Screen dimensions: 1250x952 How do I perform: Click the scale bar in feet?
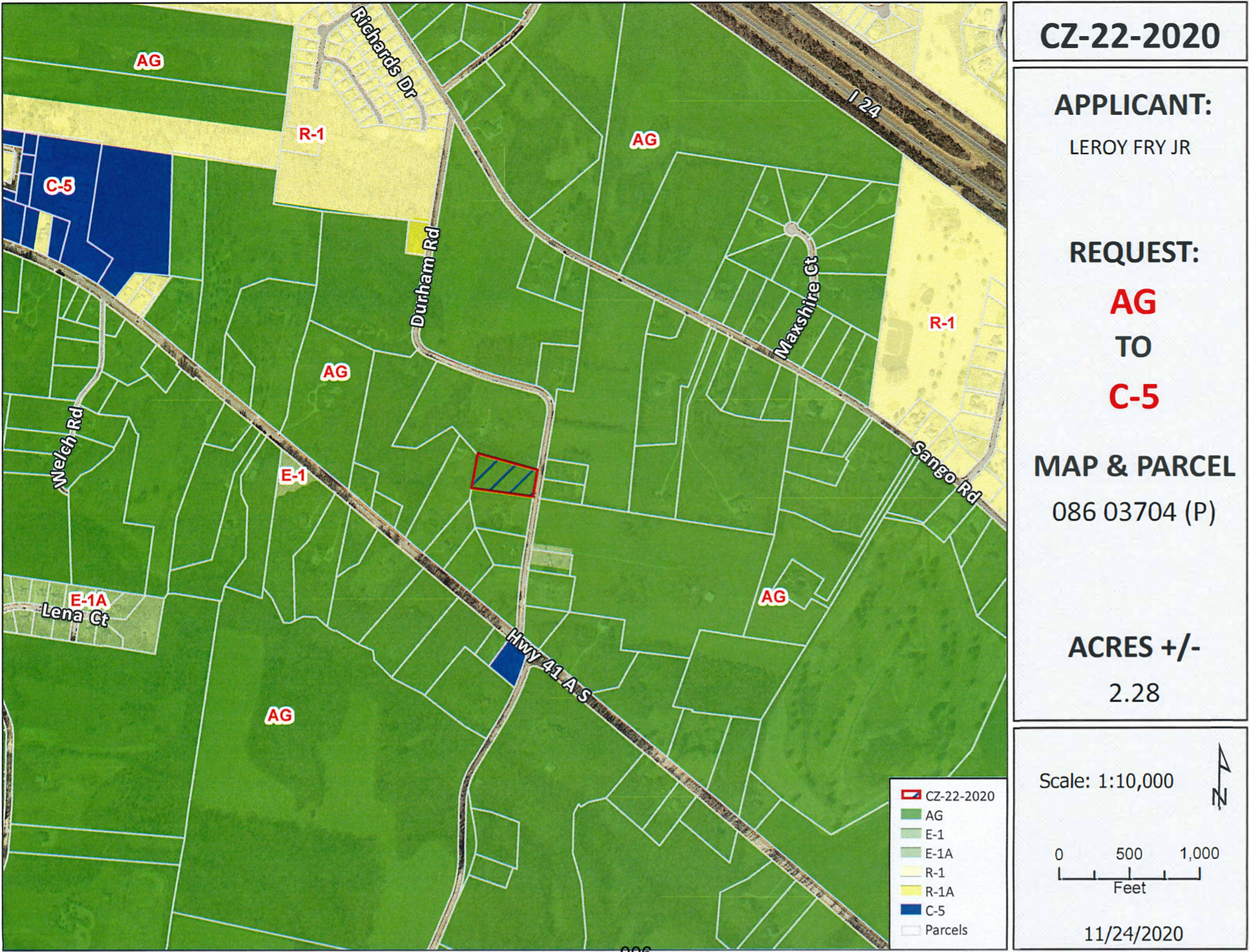click(x=1128, y=873)
